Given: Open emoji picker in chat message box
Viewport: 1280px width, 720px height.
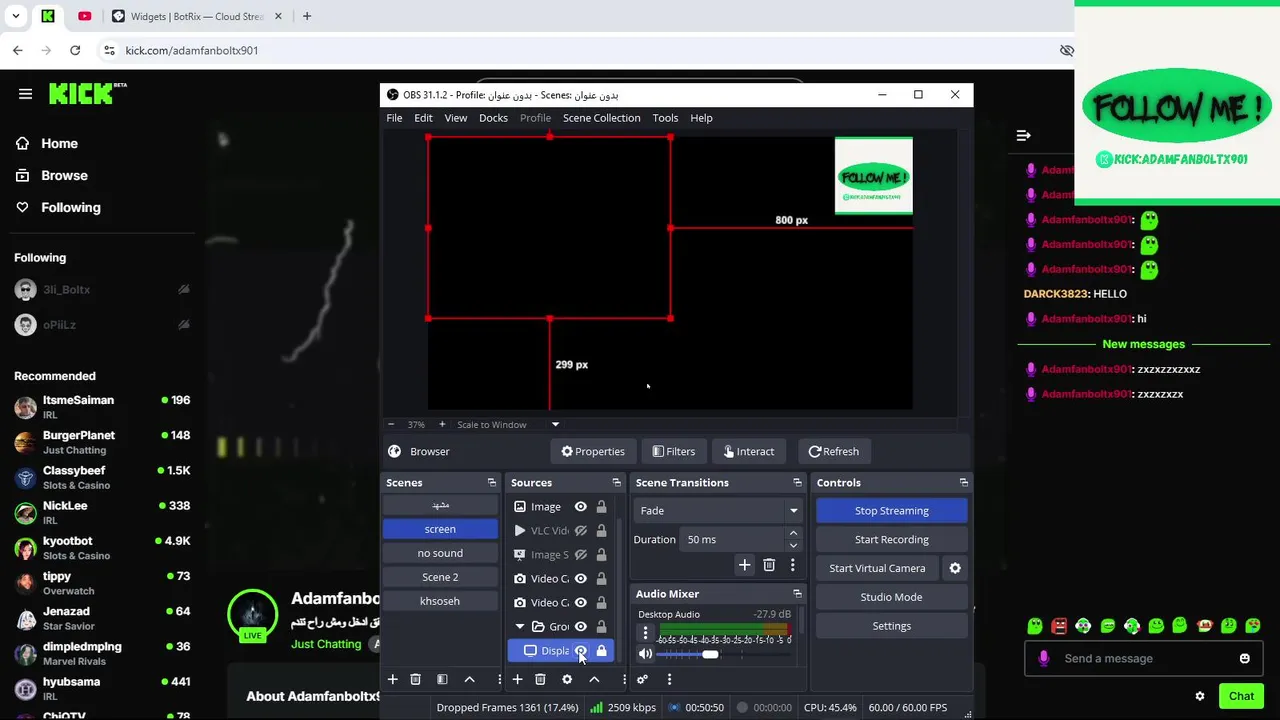Looking at the screenshot, I should click(1244, 658).
